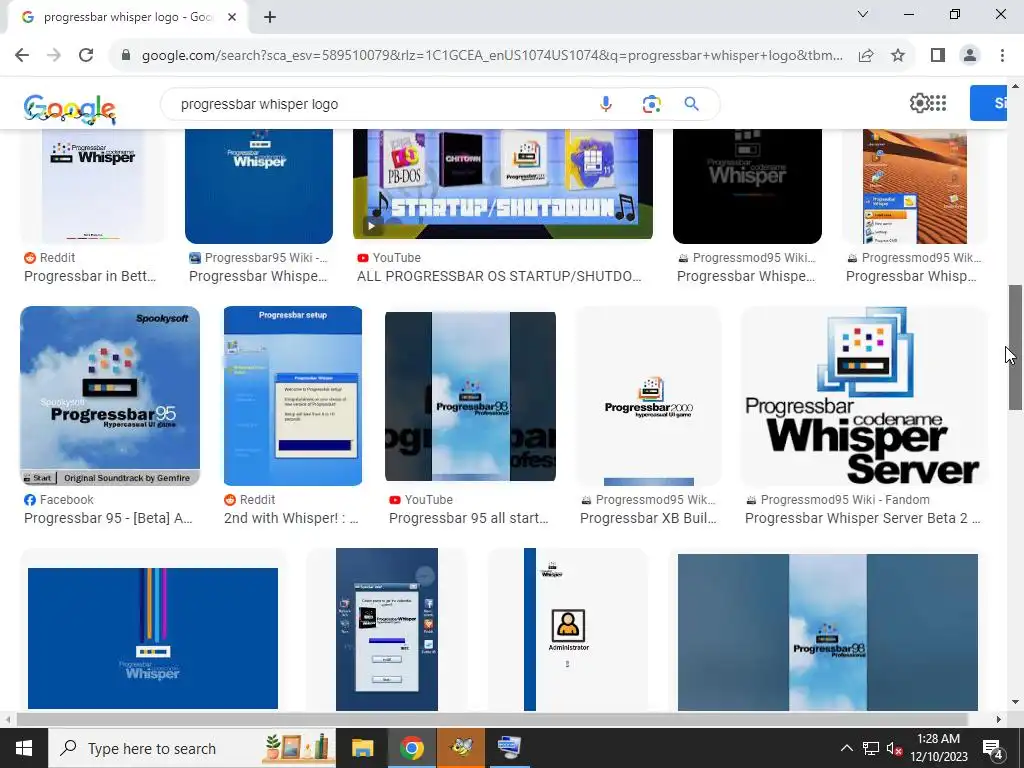Viewport: 1024px width, 768px height.
Task: Open Facebook Progressbar 95 [Beta] link
Action: tap(108, 519)
